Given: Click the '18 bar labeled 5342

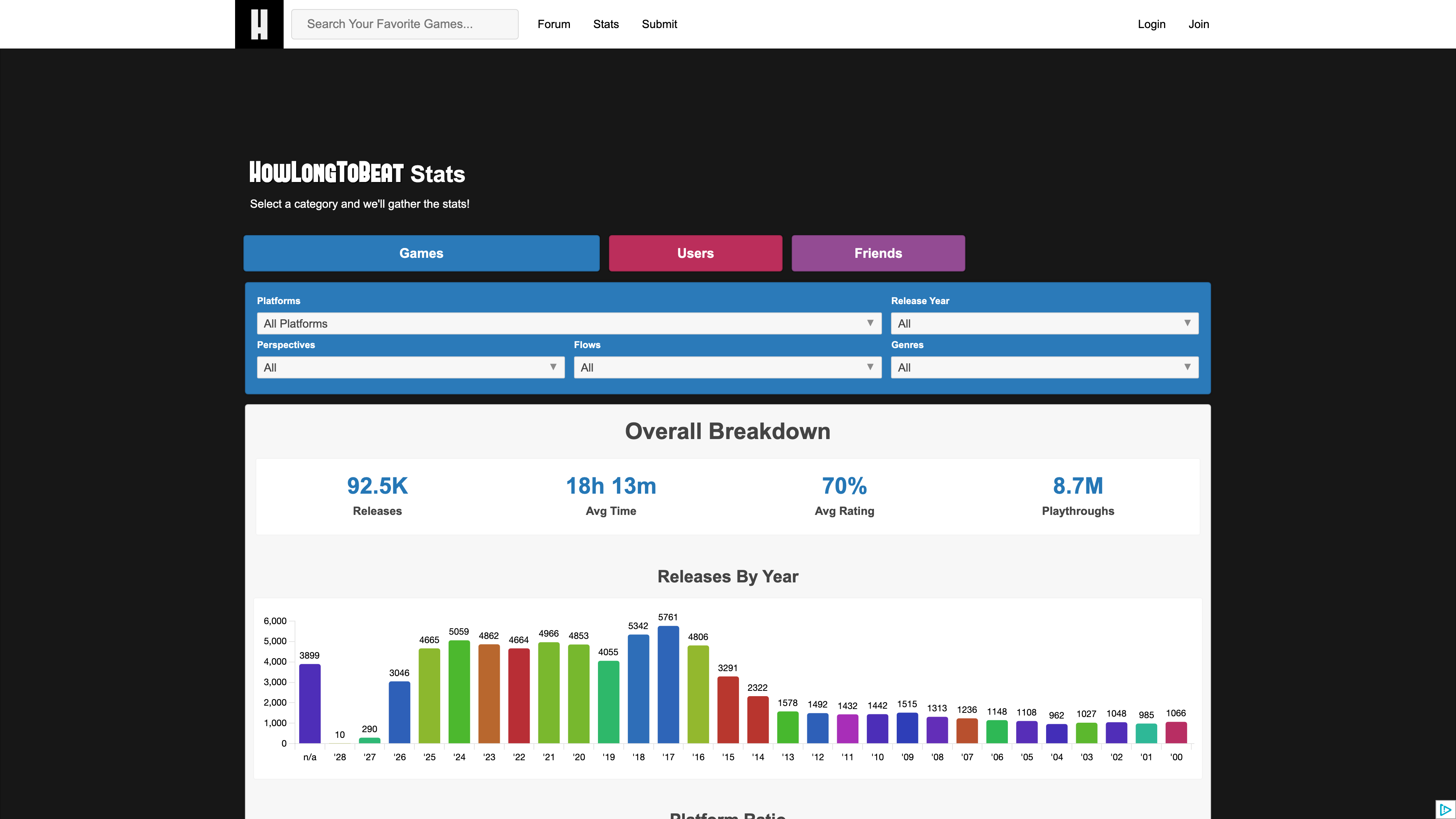Looking at the screenshot, I should pyautogui.click(x=638, y=689).
